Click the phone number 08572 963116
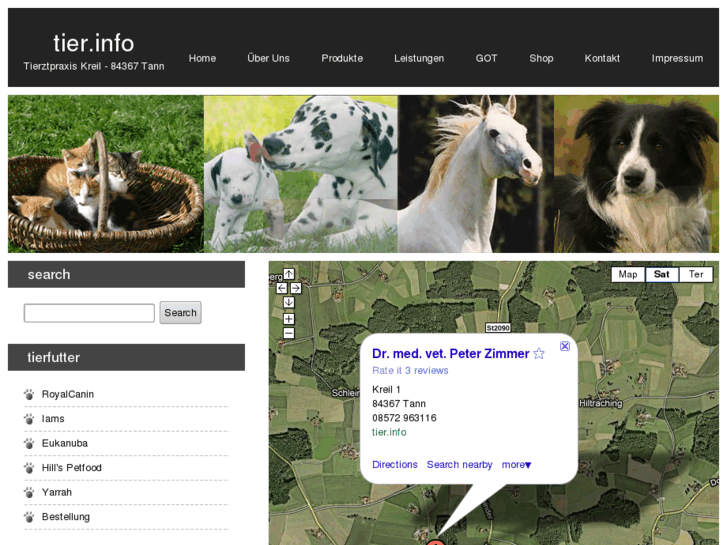This screenshot has height=545, width=727. click(x=404, y=418)
